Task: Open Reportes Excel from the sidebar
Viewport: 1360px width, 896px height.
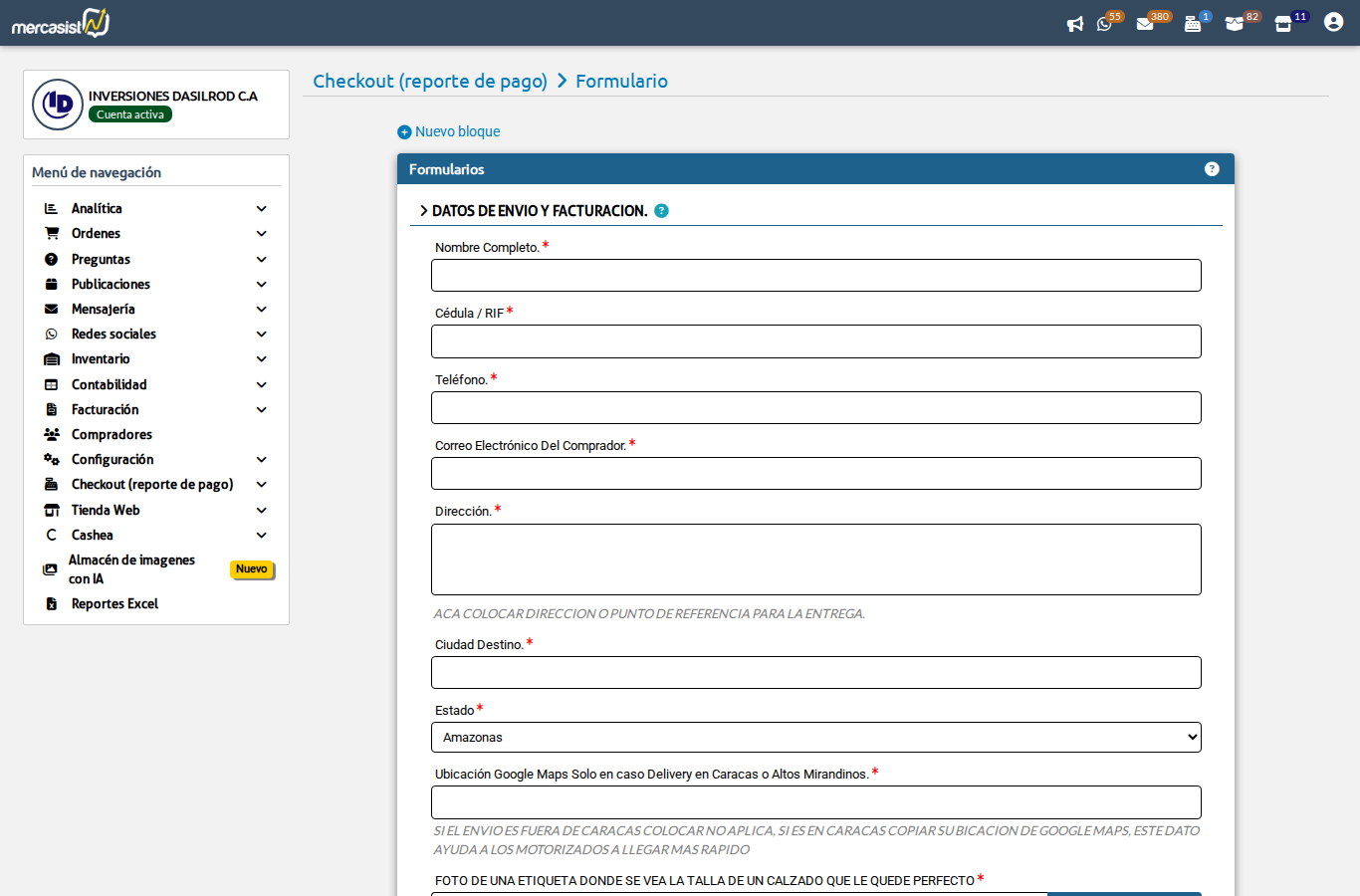Action: click(x=113, y=603)
